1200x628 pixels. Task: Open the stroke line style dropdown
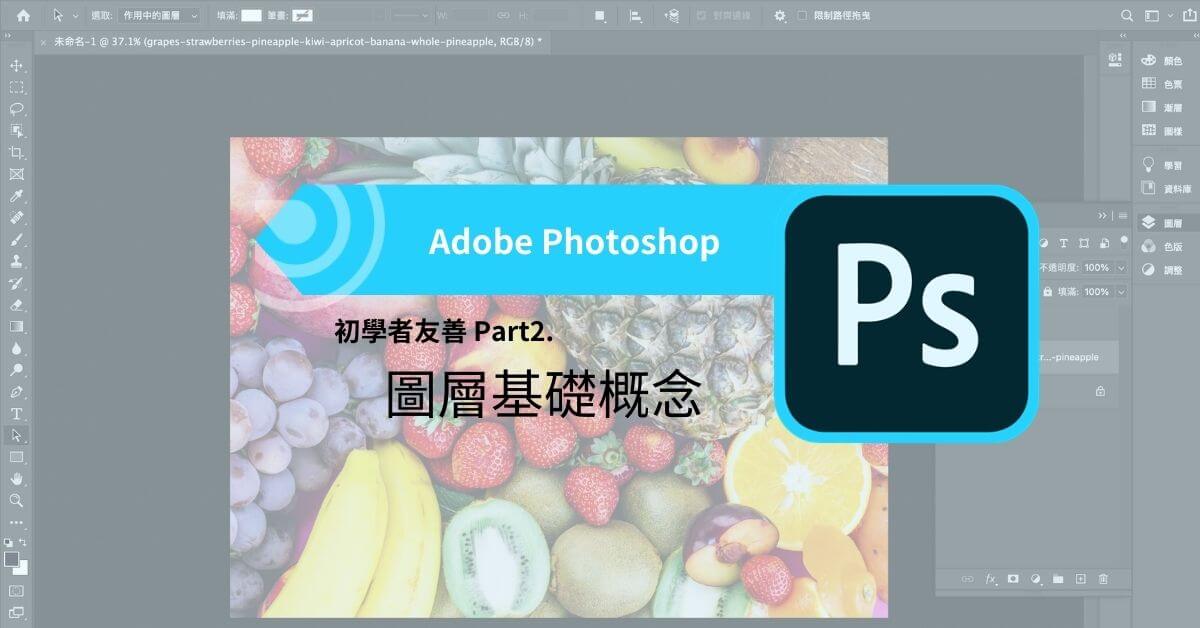409,16
